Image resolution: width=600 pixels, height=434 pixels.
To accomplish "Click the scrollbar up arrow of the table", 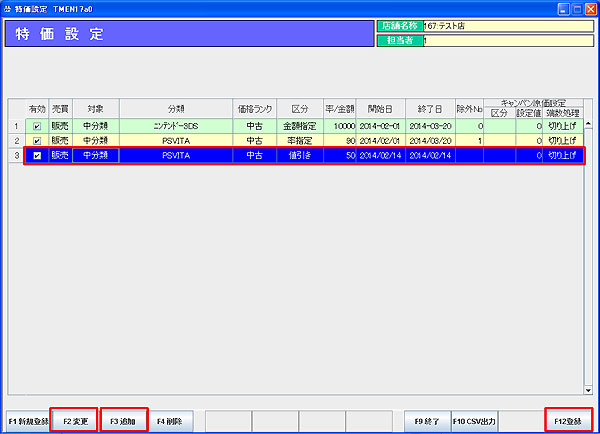I will (589, 126).
